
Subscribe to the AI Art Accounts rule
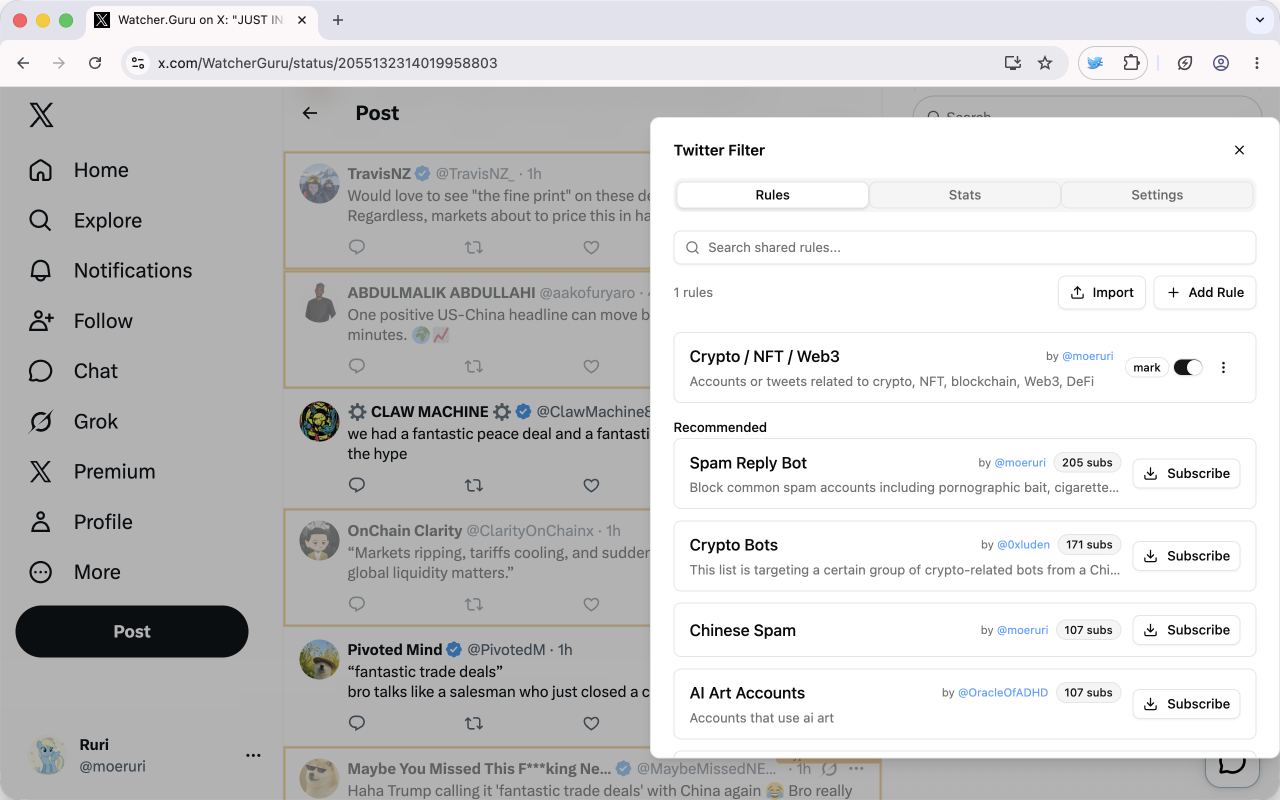[1187, 704]
